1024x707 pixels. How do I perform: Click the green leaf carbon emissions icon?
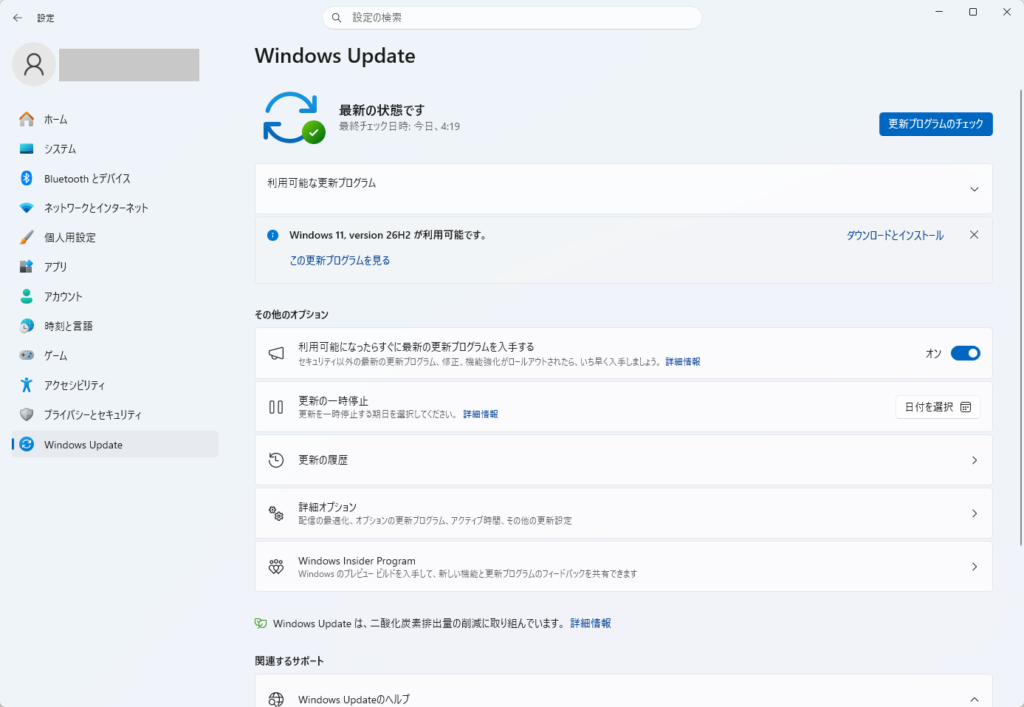pyautogui.click(x=261, y=623)
